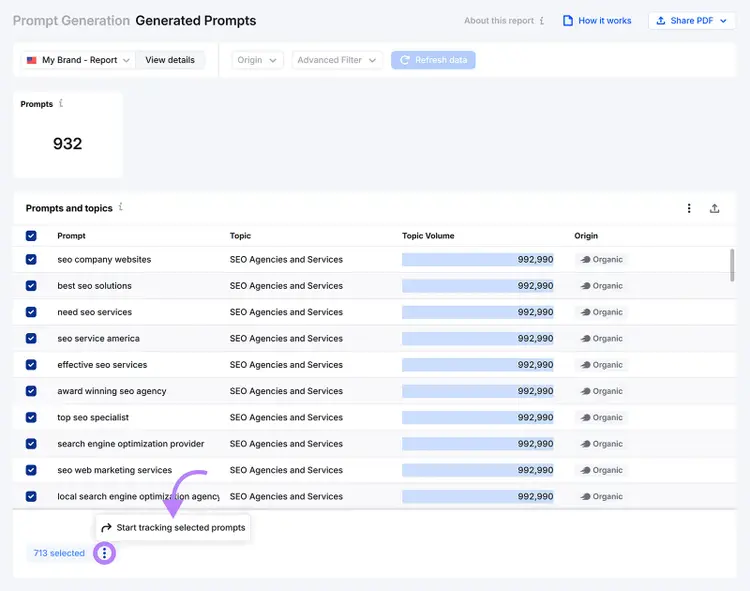Click Organic badge for seo web marketing services
Screen dimensions: 750x591
[x=601, y=470]
